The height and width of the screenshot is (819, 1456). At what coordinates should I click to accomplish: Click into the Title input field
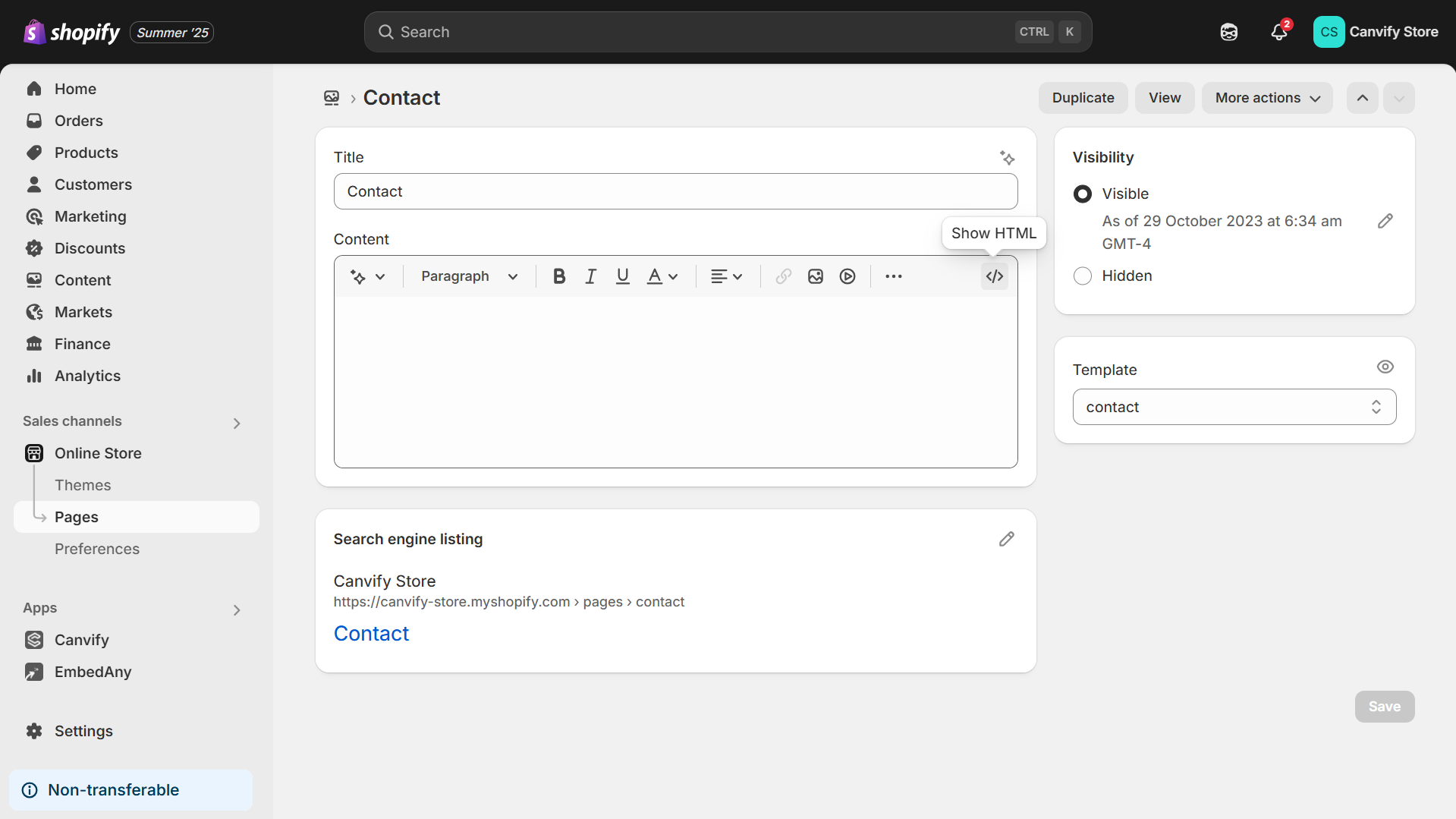[x=675, y=191]
